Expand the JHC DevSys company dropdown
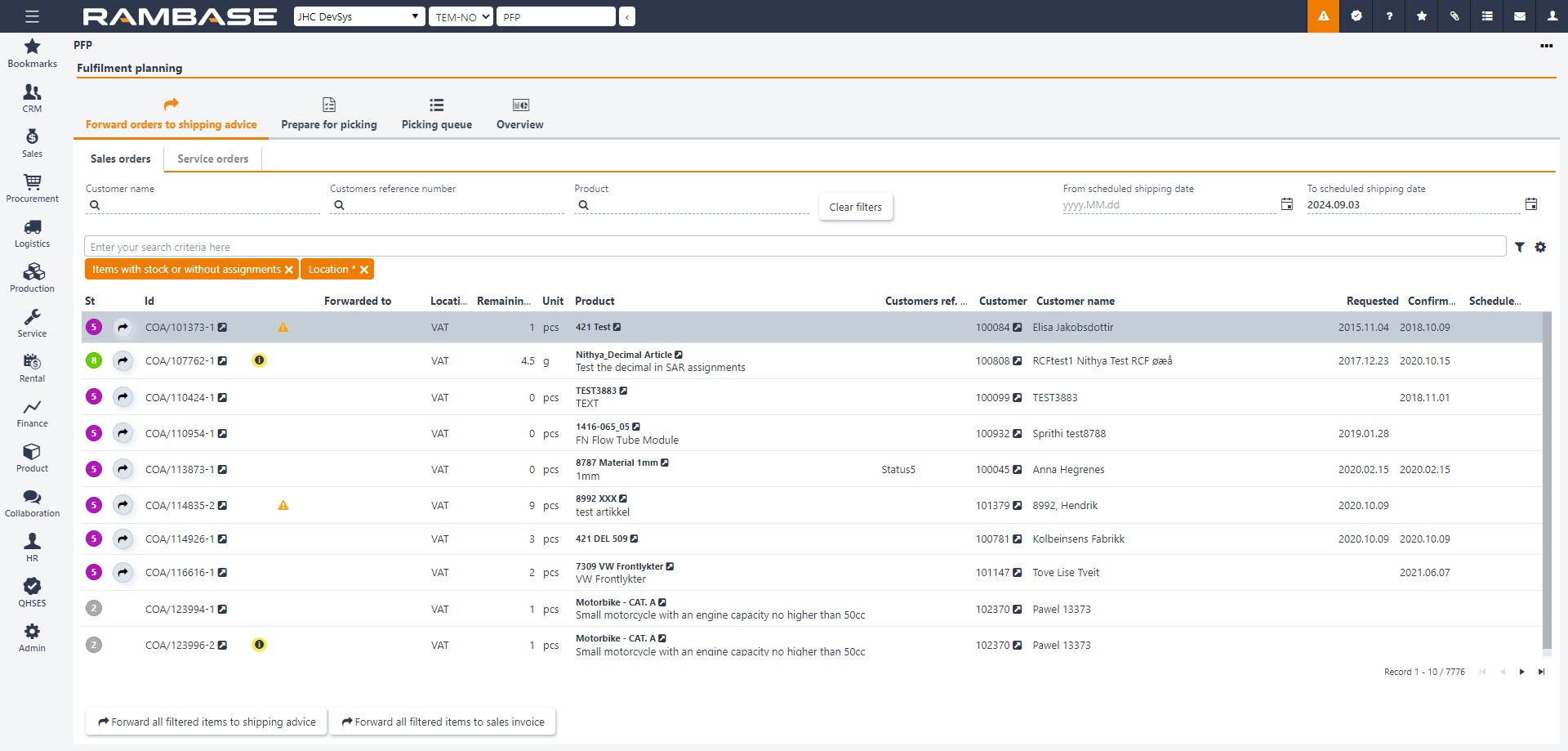 (x=359, y=16)
